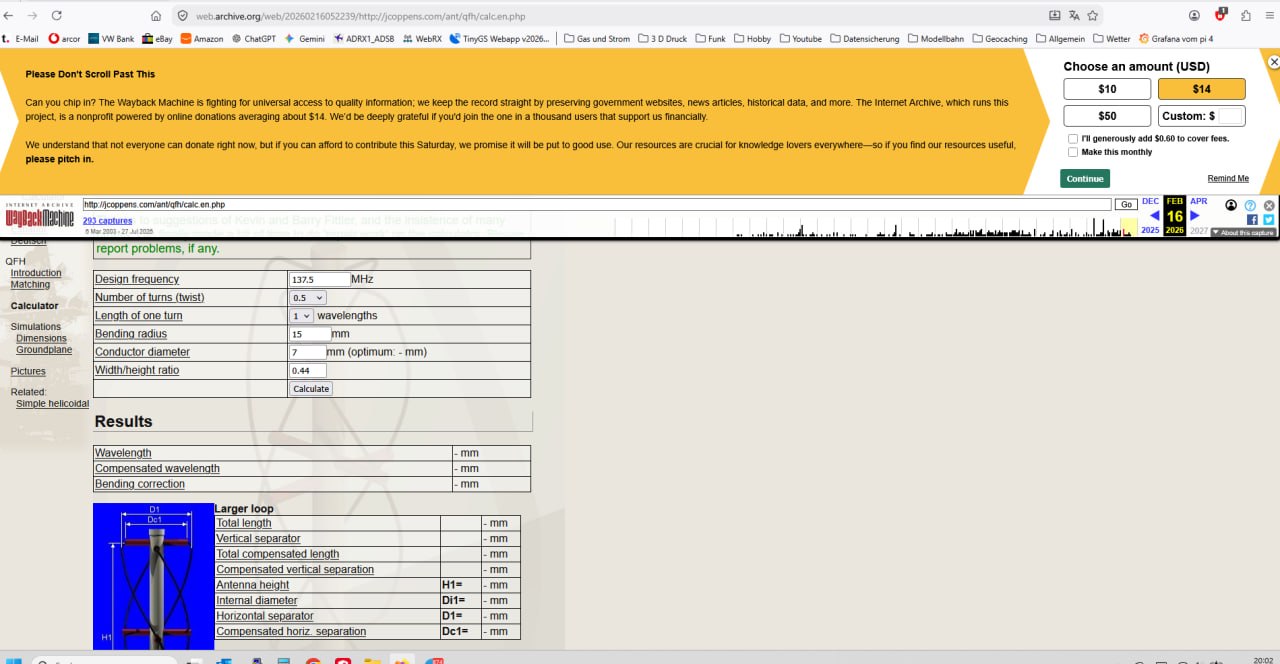Open Gas und Strom bookmark folder
The image size is (1280, 664).
[598, 39]
